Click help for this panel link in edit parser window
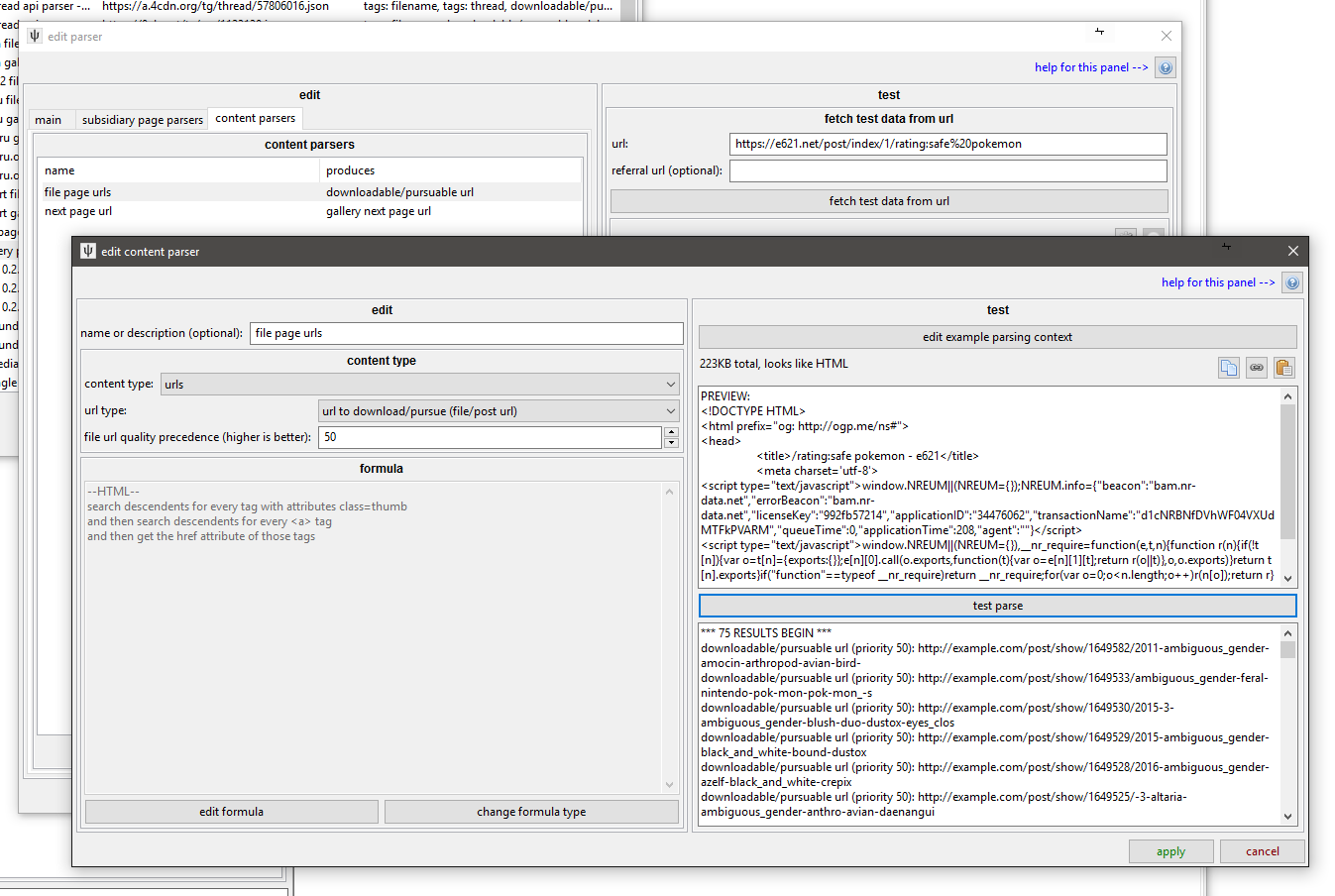Screen dimensions: 1335x896 coord(1091,67)
